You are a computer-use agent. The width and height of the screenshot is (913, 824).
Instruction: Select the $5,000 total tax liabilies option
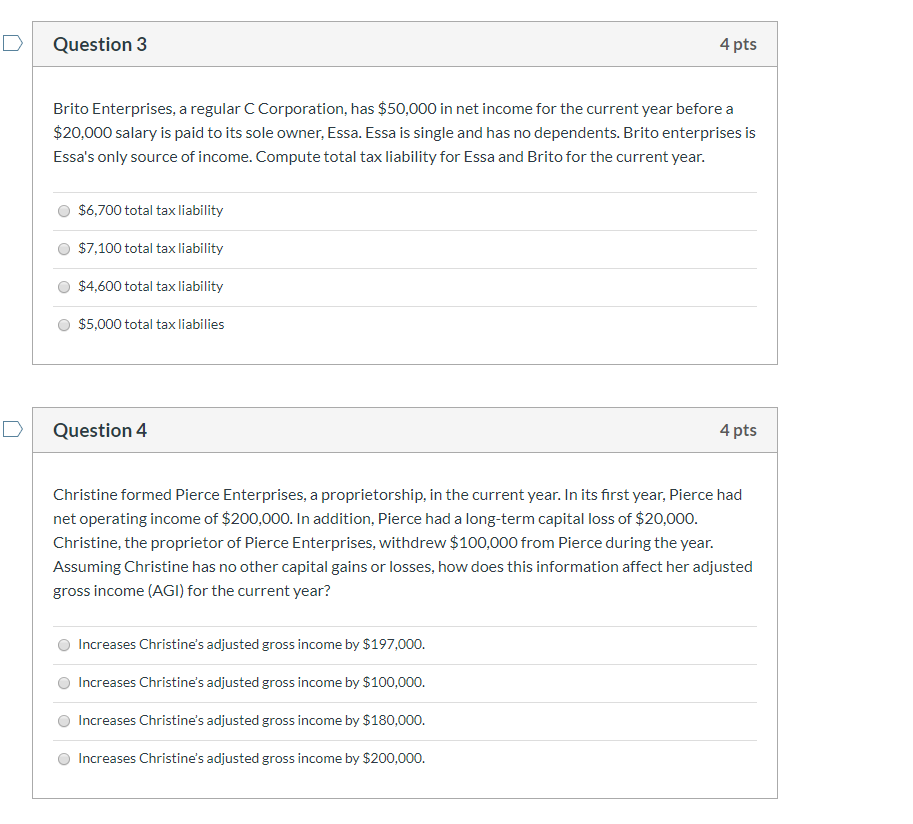[x=63, y=325]
